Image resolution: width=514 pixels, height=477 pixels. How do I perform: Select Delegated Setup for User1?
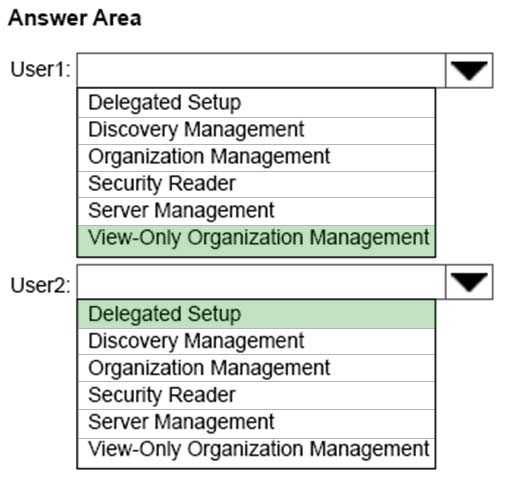coord(256,103)
